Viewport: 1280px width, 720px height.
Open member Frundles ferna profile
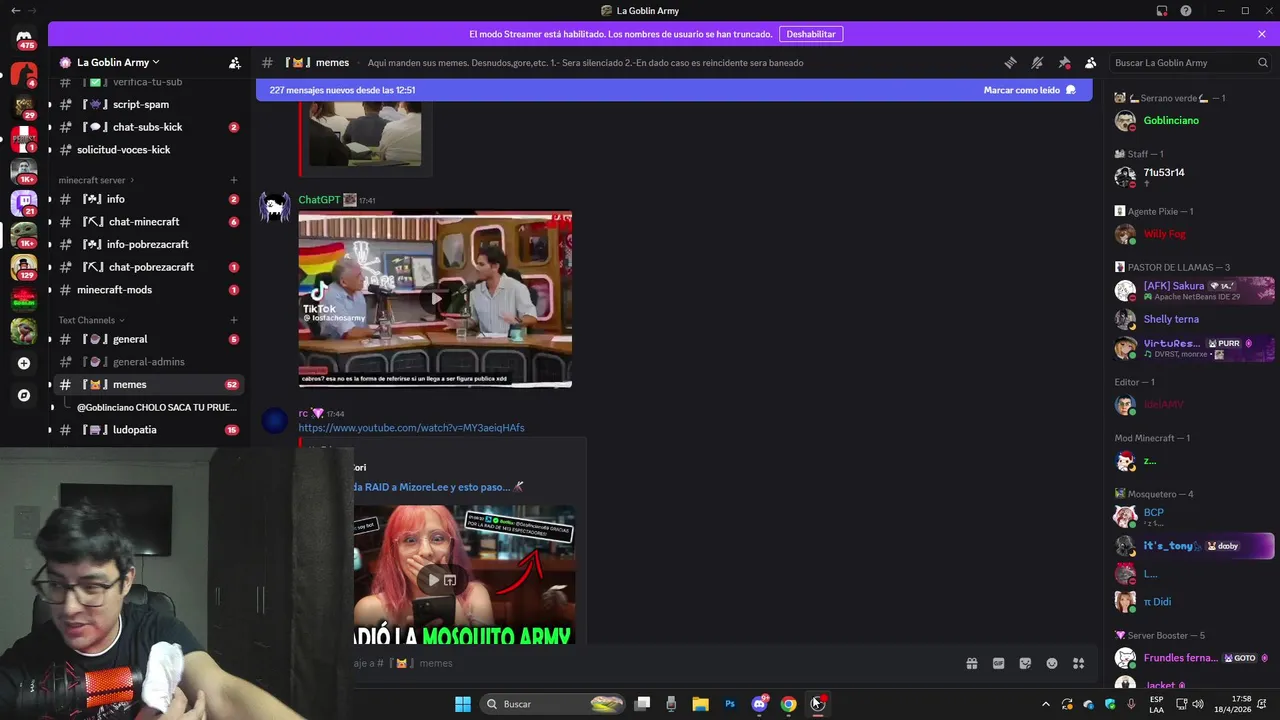(x=1192, y=658)
